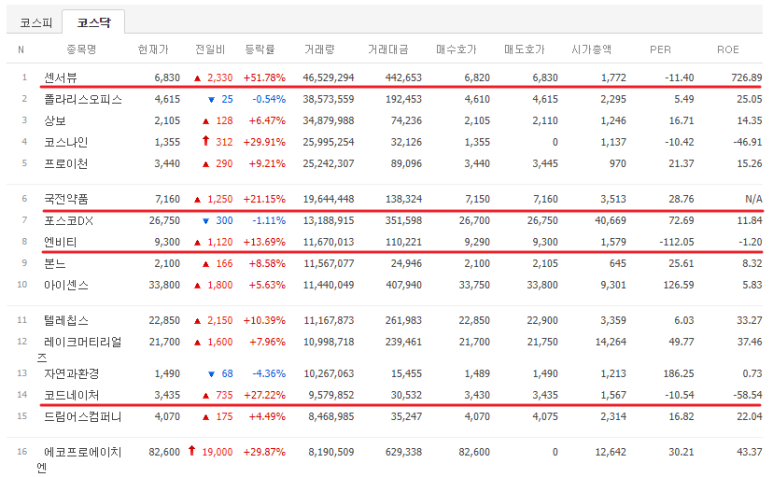
Task: Click the up triangle for 아이센스
Action: click(197, 285)
